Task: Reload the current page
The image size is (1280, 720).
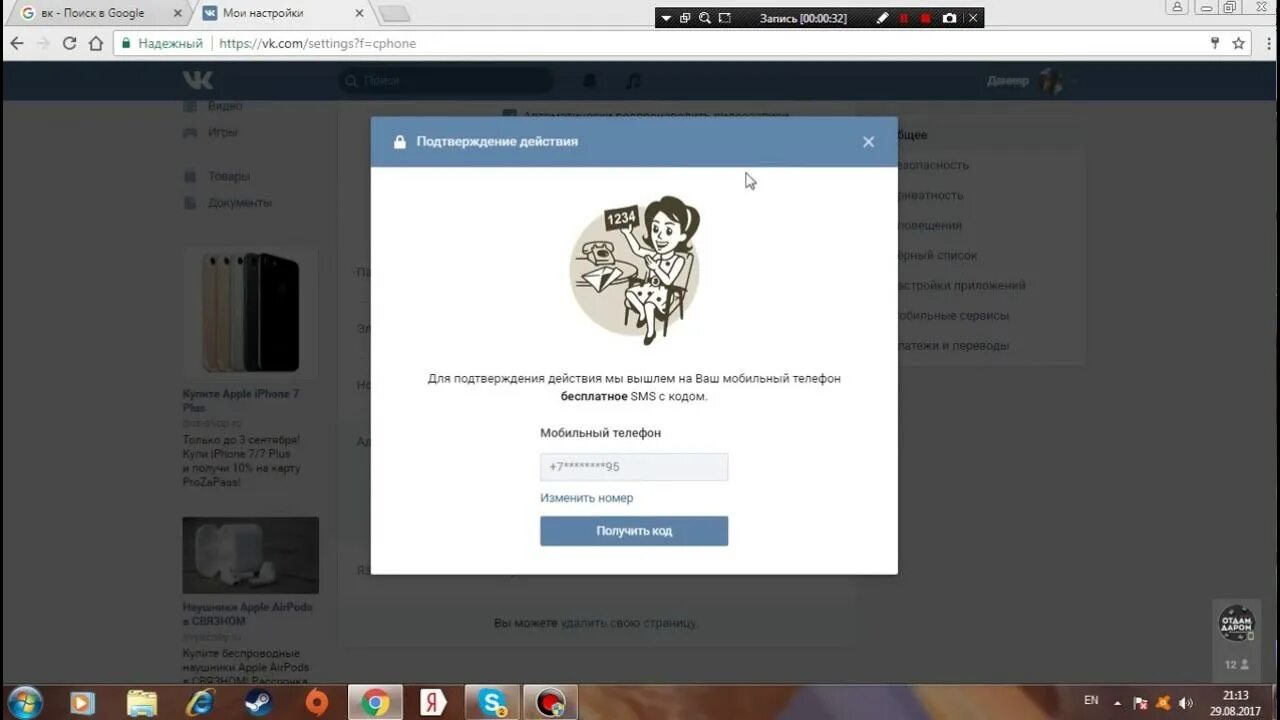Action: (x=69, y=43)
